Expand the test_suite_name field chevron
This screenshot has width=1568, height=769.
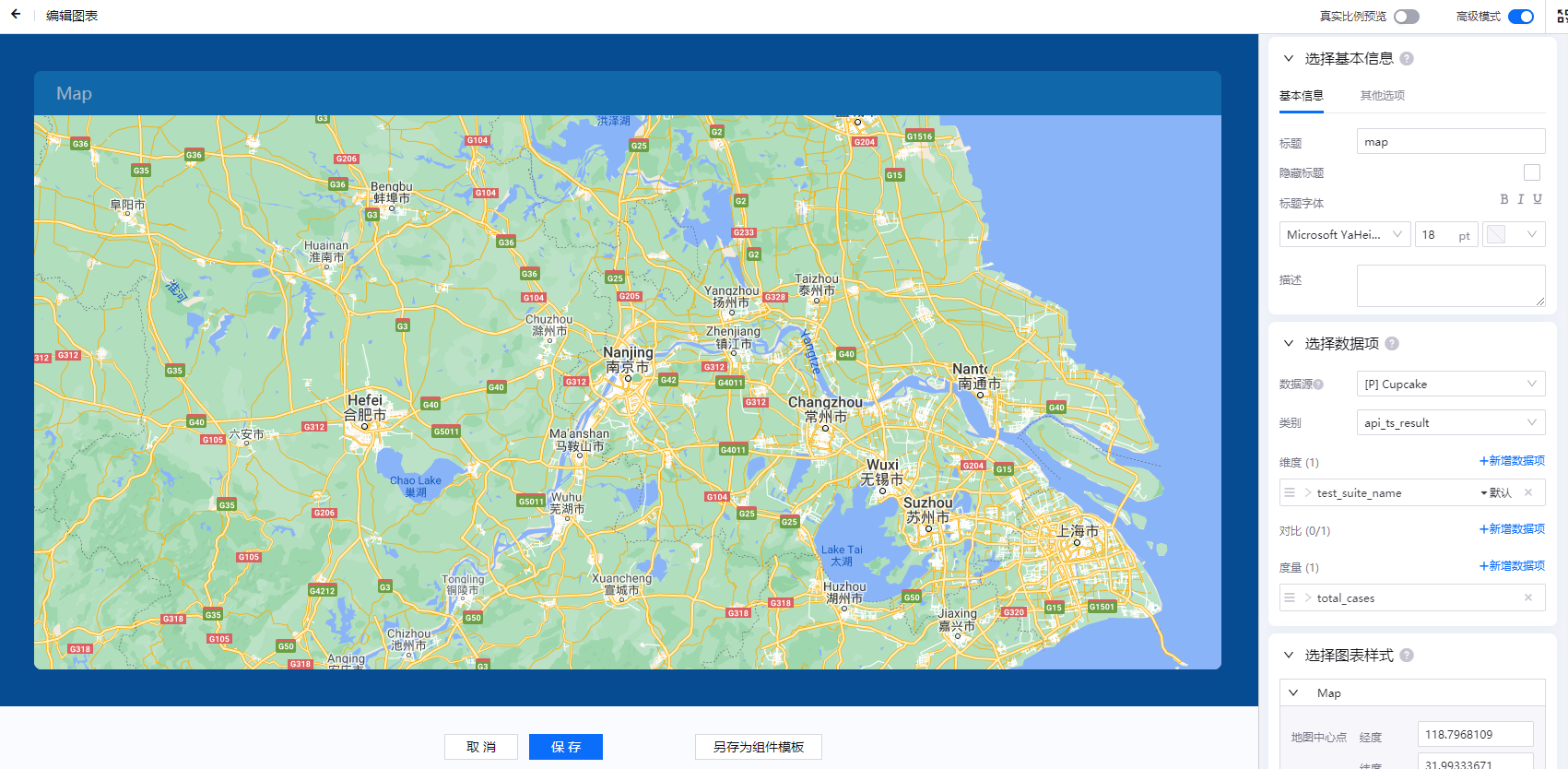(x=1308, y=492)
